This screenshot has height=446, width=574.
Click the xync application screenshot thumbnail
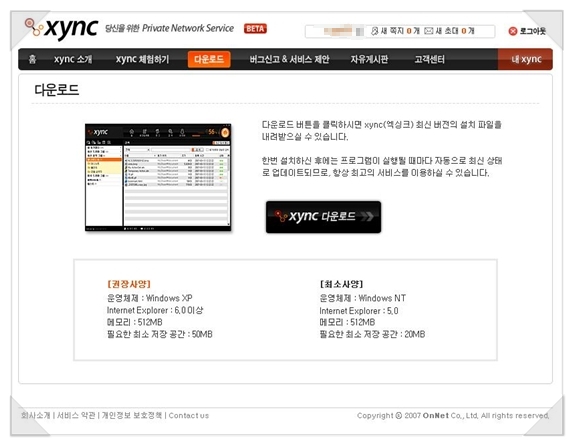(158, 178)
